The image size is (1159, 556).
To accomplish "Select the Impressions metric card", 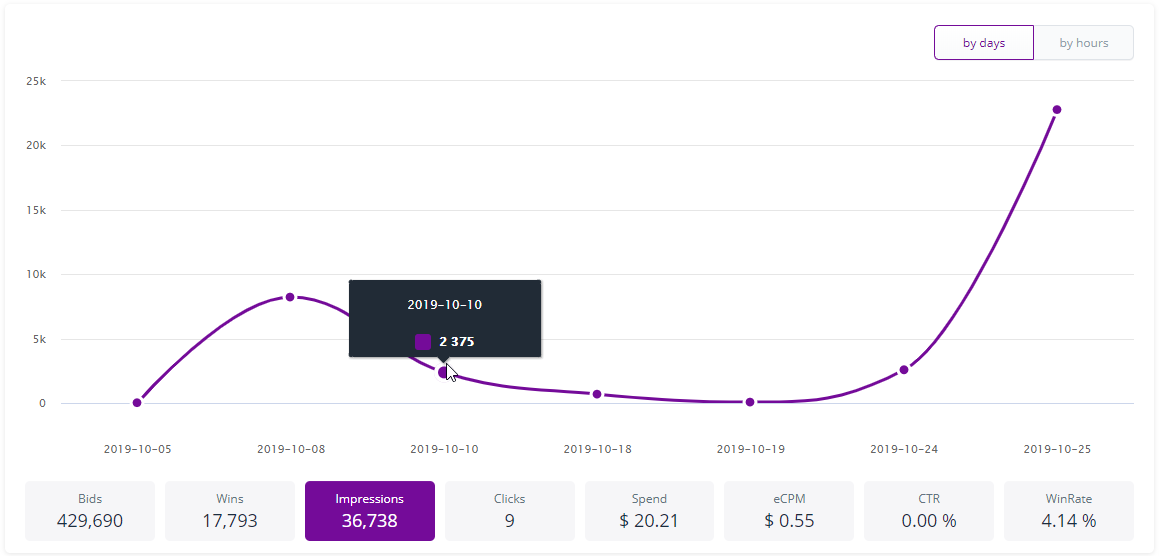I will 370,510.
